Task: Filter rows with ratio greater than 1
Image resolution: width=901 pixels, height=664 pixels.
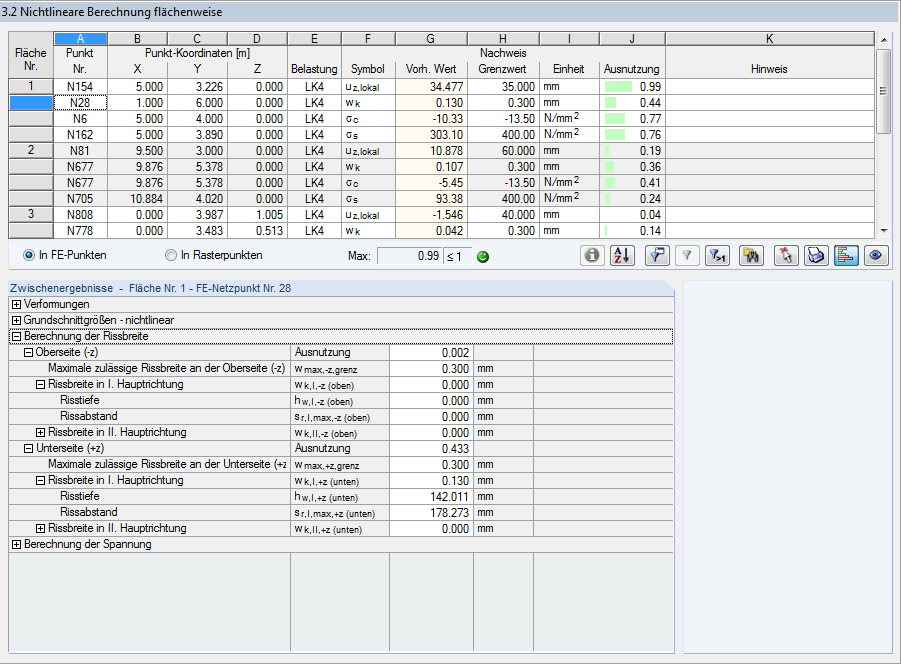Action: 717,255
